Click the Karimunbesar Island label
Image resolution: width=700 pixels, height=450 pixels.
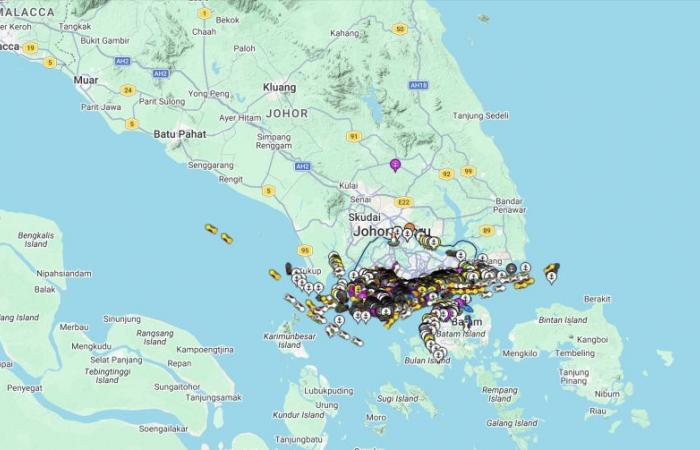coord(291,341)
